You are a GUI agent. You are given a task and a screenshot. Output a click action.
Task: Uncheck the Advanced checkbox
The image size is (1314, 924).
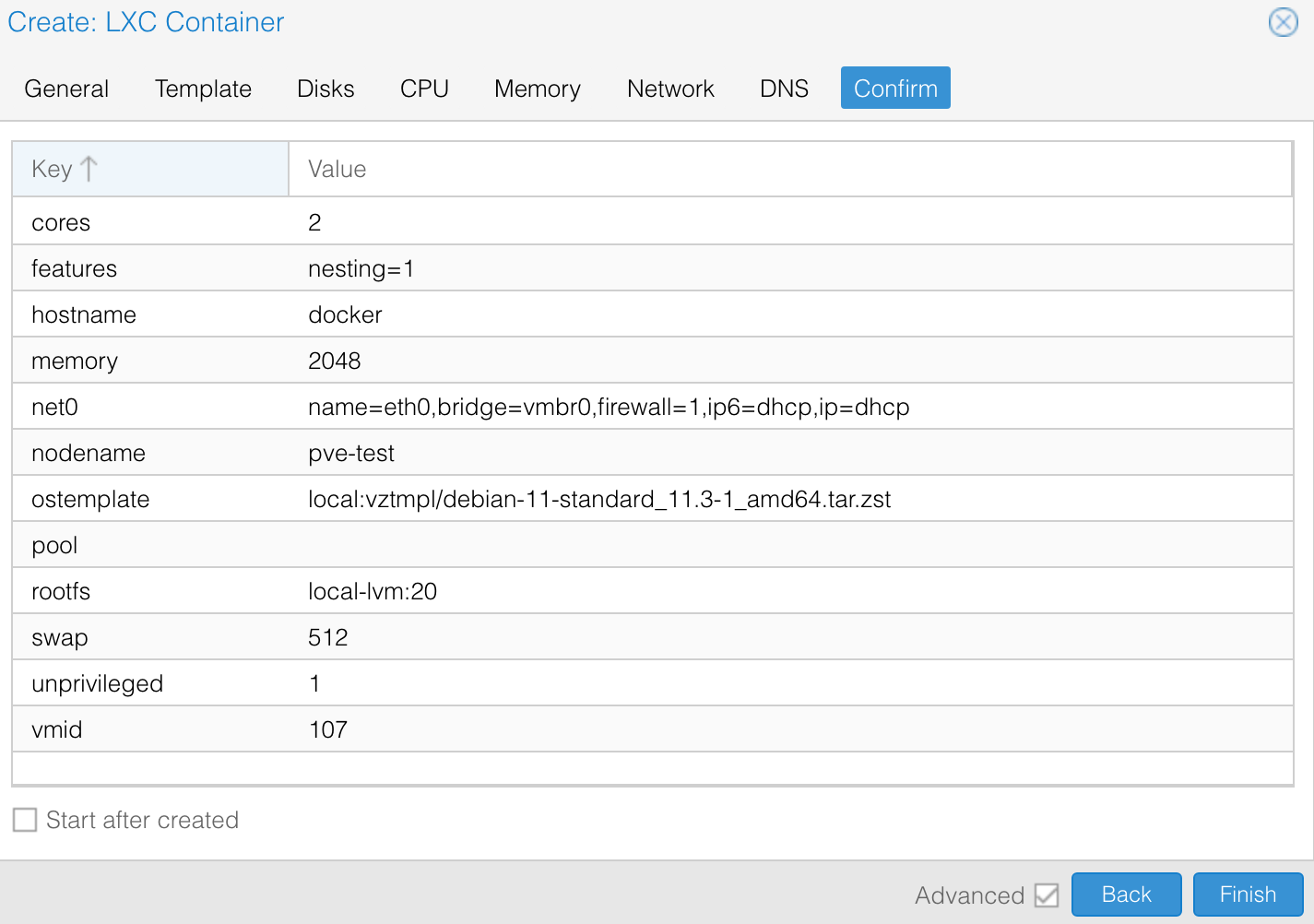[1045, 894]
